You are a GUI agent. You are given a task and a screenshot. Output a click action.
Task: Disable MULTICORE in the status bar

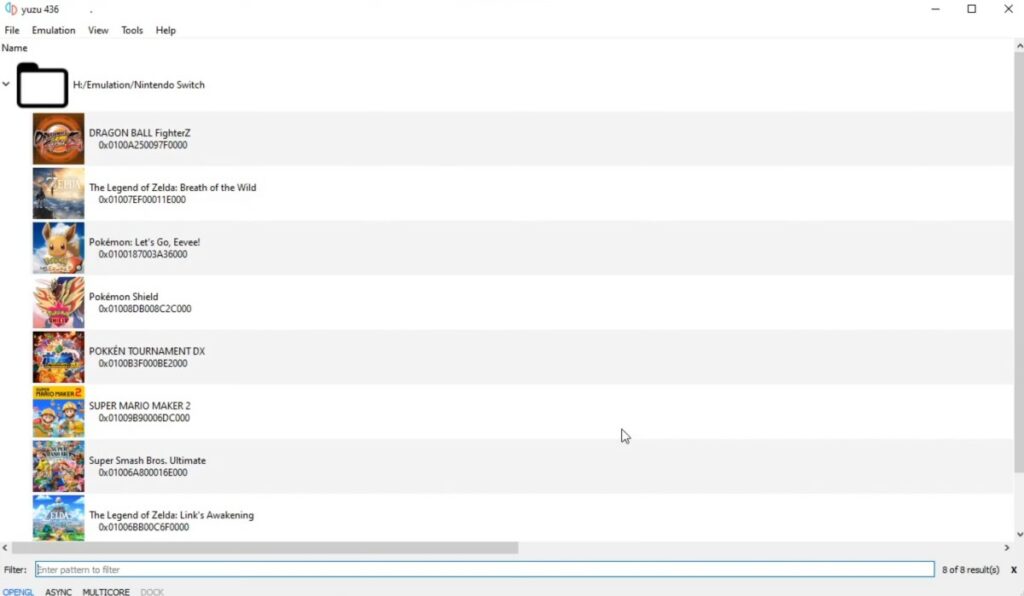click(106, 592)
